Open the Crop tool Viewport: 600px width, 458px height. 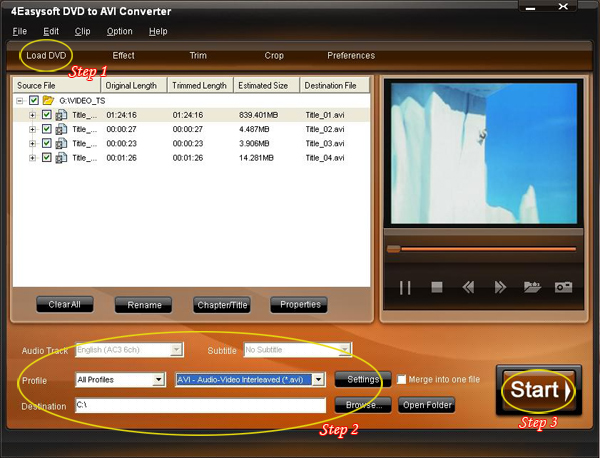[x=274, y=55]
